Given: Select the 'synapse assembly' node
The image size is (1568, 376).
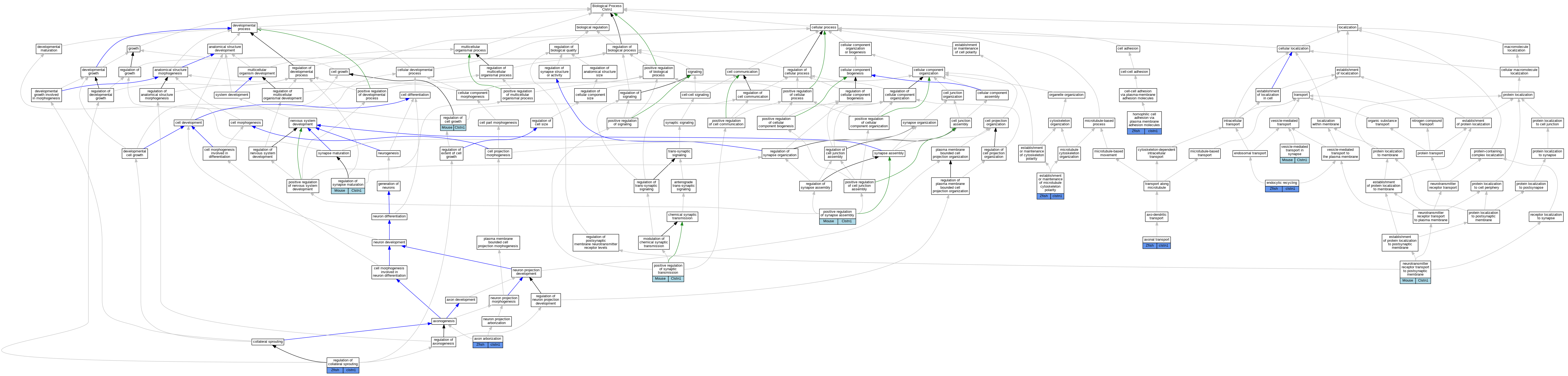Looking at the screenshot, I should [889, 153].
